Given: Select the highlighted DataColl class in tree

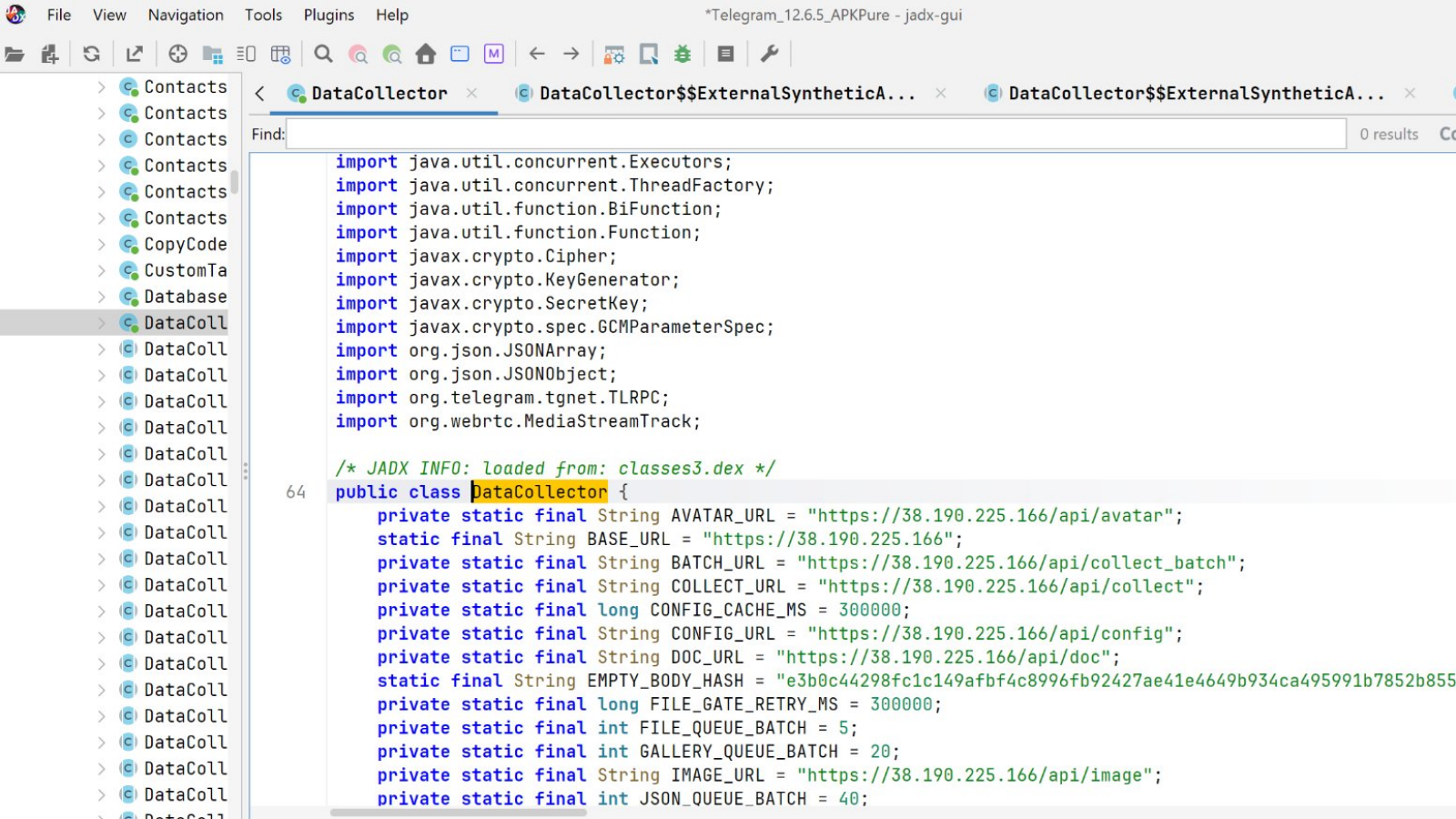Looking at the screenshot, I should coord(186,323).
